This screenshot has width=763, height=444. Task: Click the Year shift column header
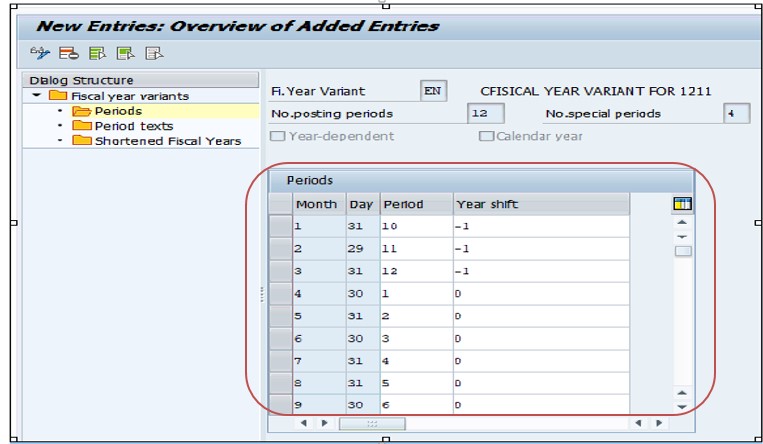click(x=541, y=204)
